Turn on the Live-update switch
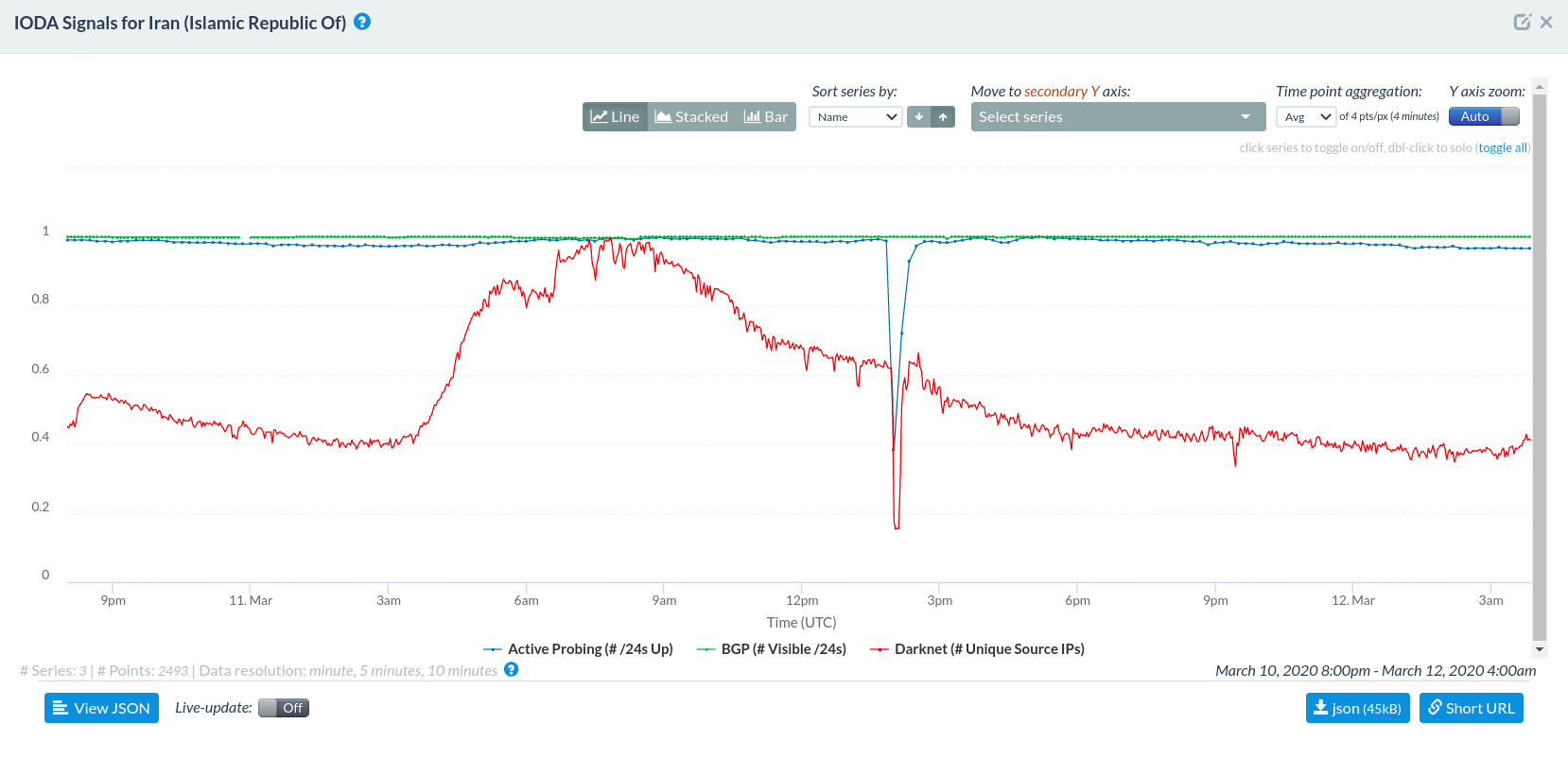 [284, 708]
